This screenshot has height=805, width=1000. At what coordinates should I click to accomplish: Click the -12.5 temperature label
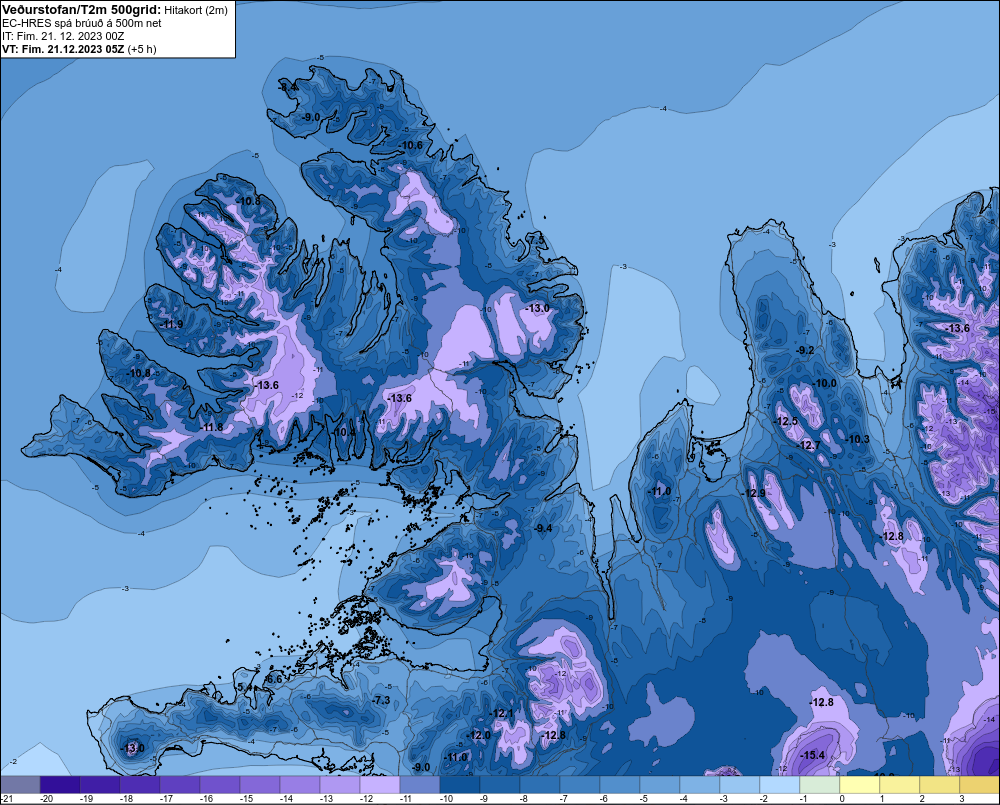(786, 421)
